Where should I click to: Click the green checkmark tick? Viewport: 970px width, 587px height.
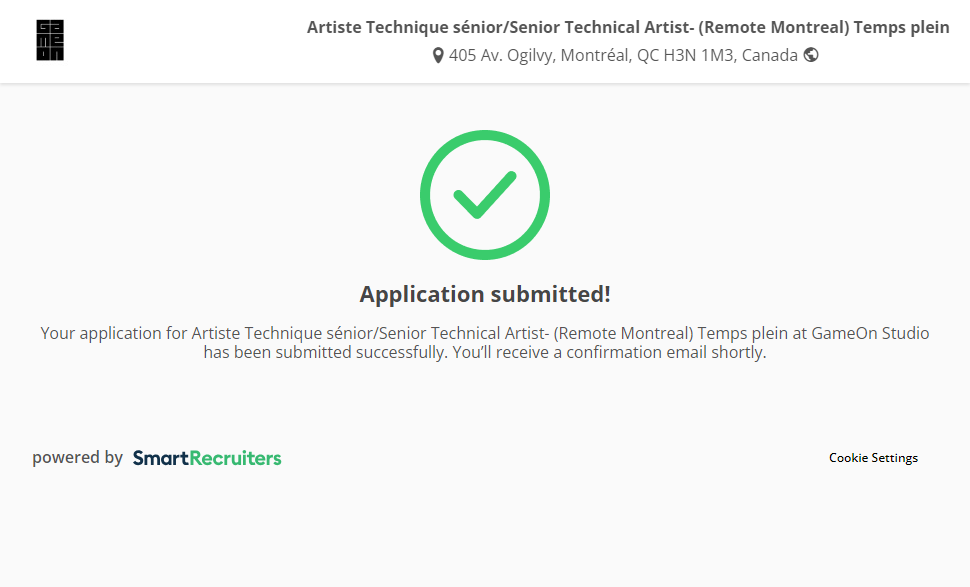[x=484, y=195]
